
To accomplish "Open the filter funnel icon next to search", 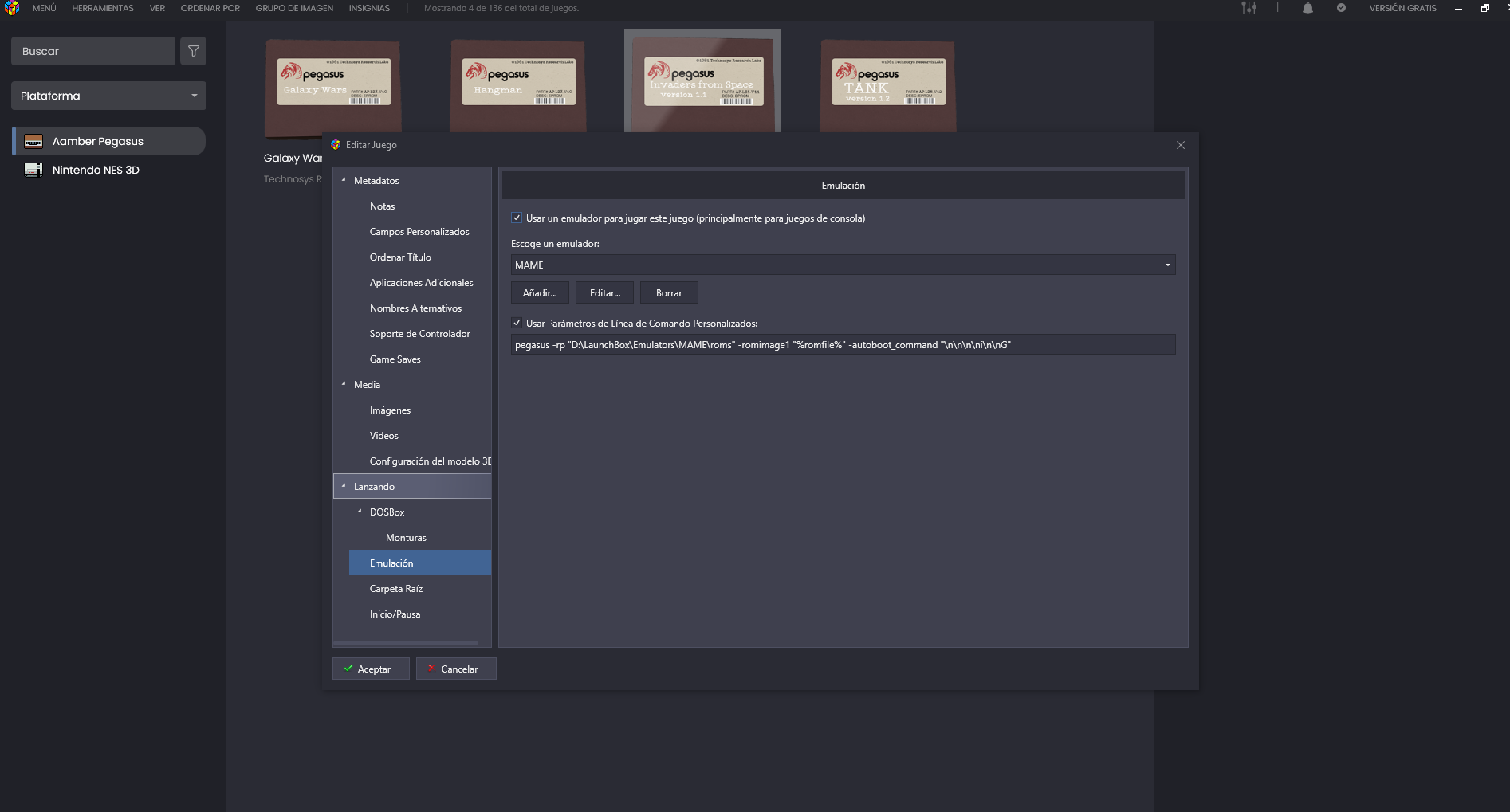I will coord(194,51).
